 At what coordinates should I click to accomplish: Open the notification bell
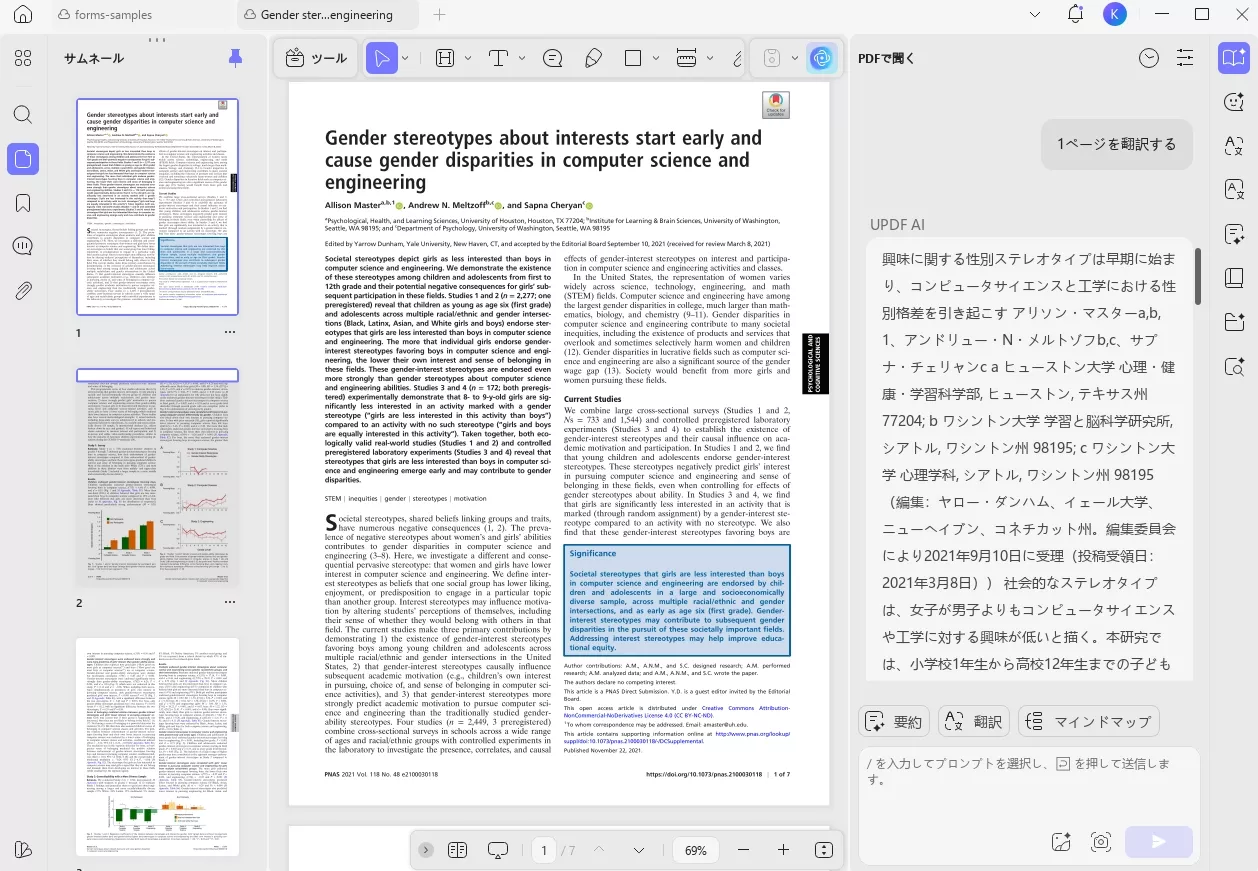pos(1075,15)
